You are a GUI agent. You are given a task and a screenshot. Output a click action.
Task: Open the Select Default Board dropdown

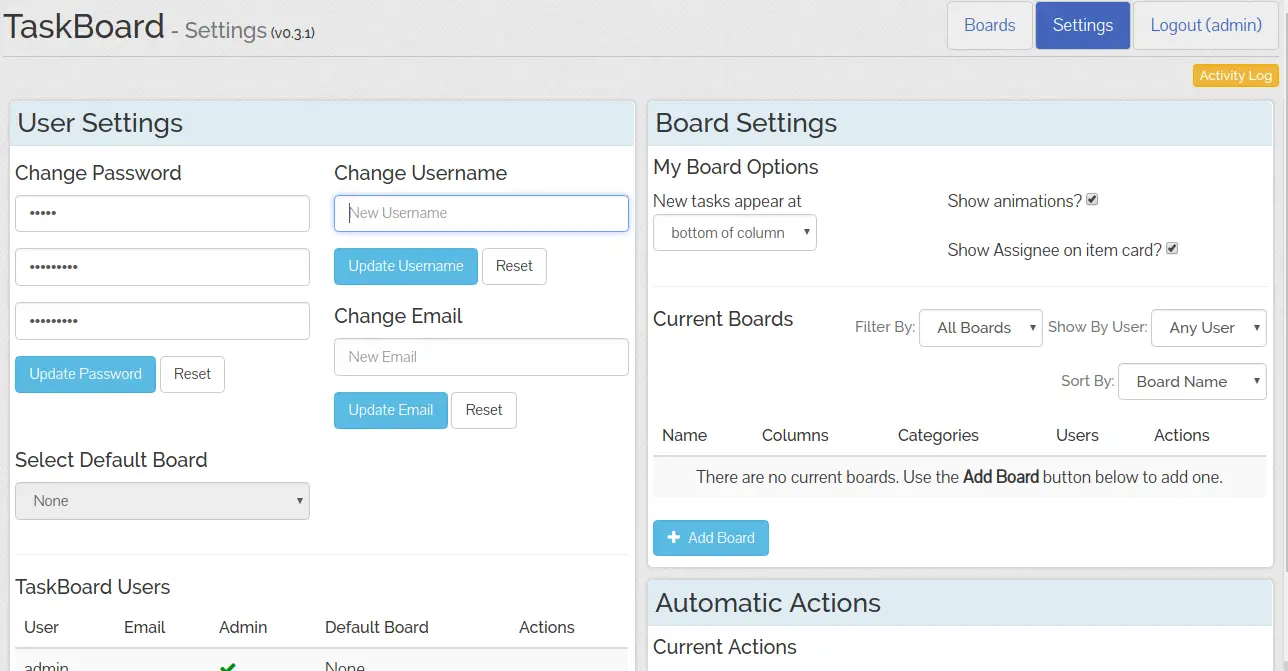click(x=162, y=501)
